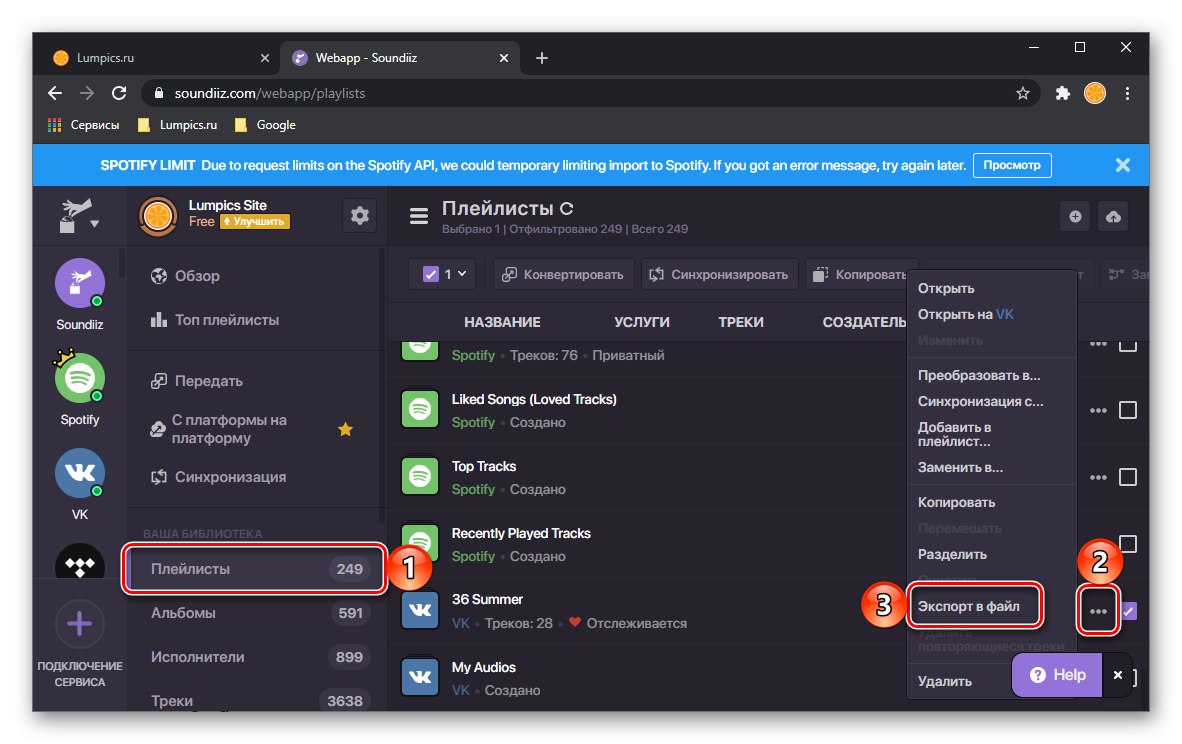Click the Spotify icon of Top Tracks playlist

420,476
